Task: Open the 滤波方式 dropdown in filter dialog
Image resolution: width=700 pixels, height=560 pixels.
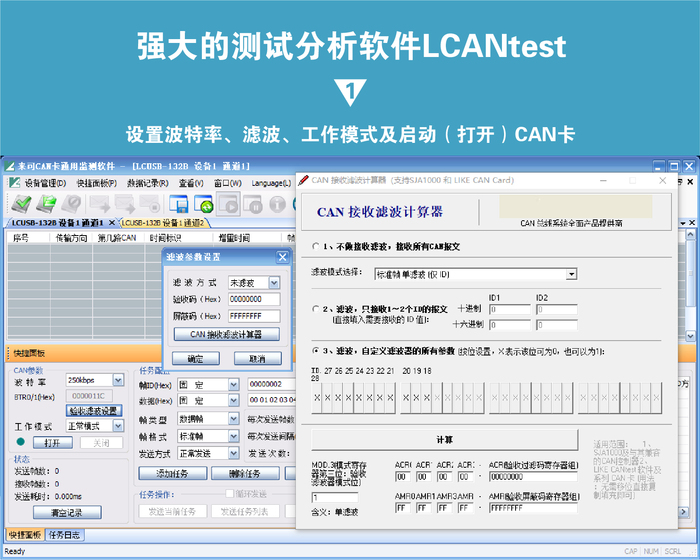Action: [274, 283]
